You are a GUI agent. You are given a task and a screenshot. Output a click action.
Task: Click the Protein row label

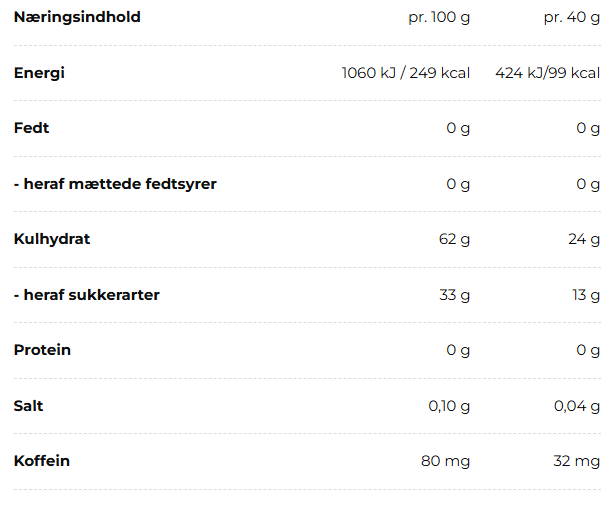42,350
